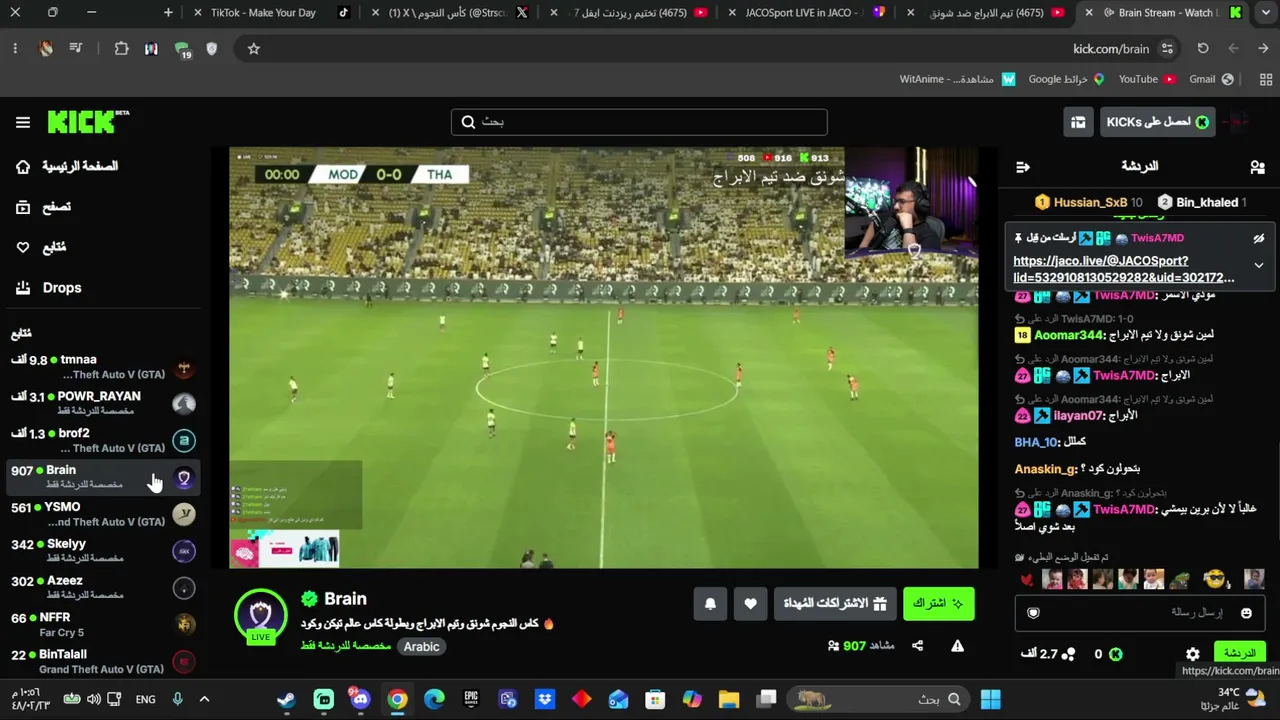Image resolution: width=1280 pixels, height=720 pixels.
Task: Click the shield icon in chat input
Action: [x=1034, y=613]
